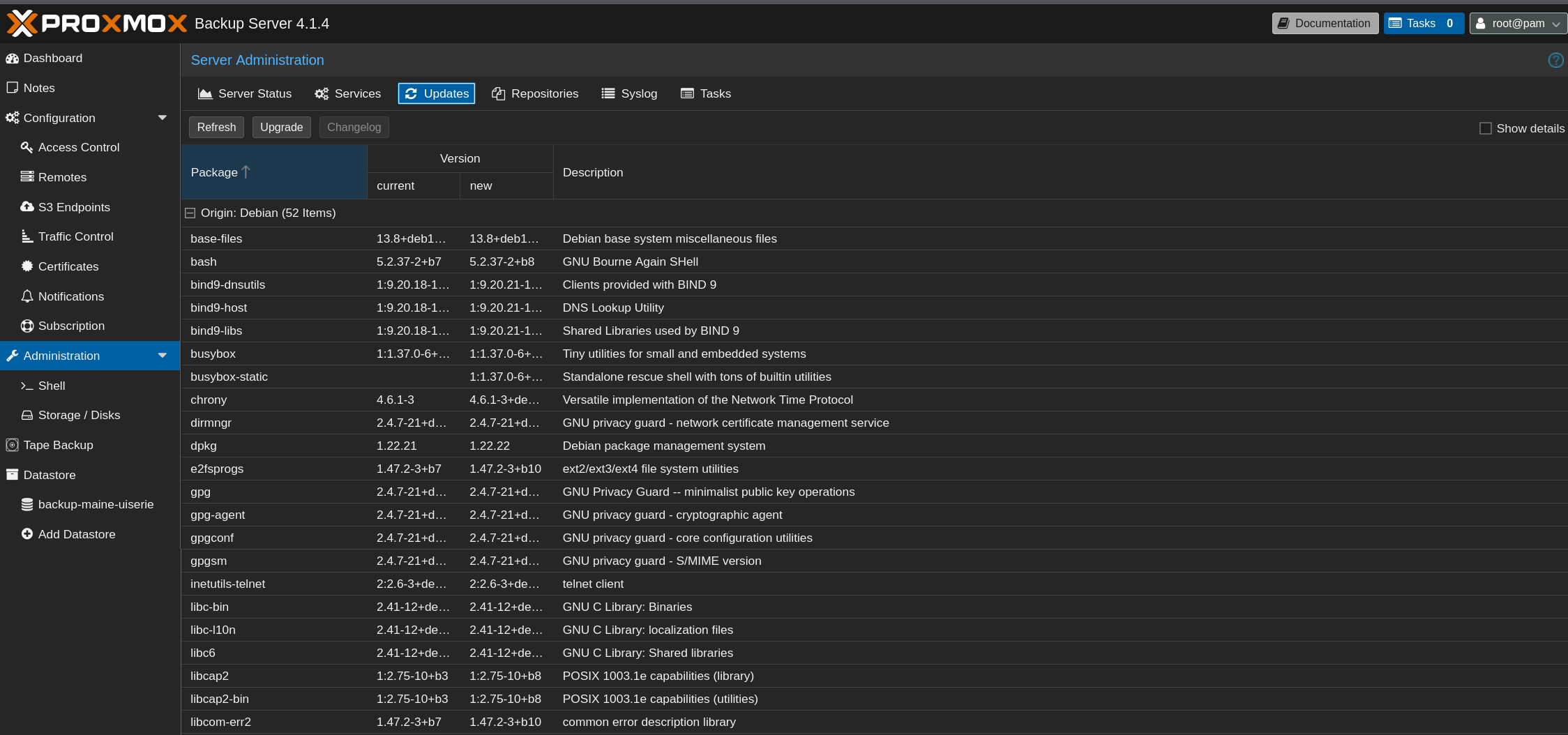Sort by the new version column
Viewport: 1568px width, 735px height.
506,185
